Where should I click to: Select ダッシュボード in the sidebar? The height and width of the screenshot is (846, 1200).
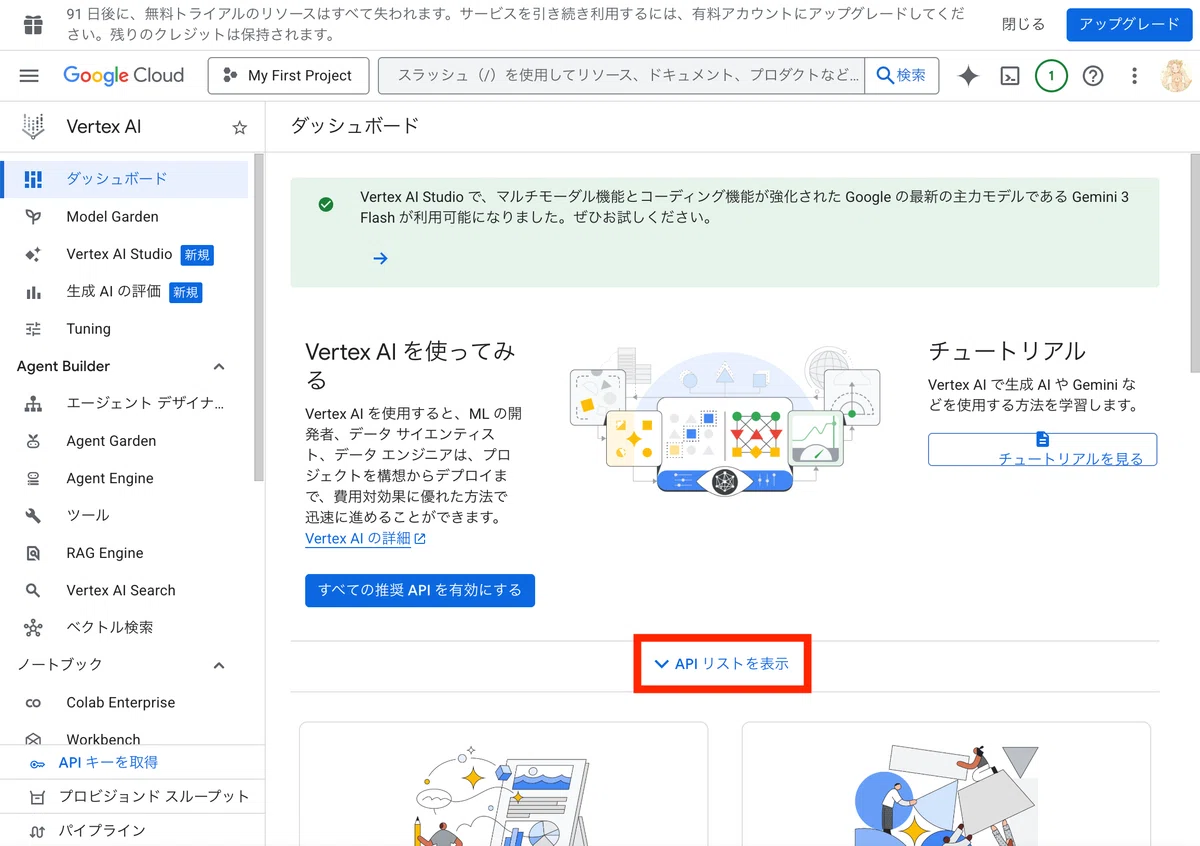pos(124,179)
